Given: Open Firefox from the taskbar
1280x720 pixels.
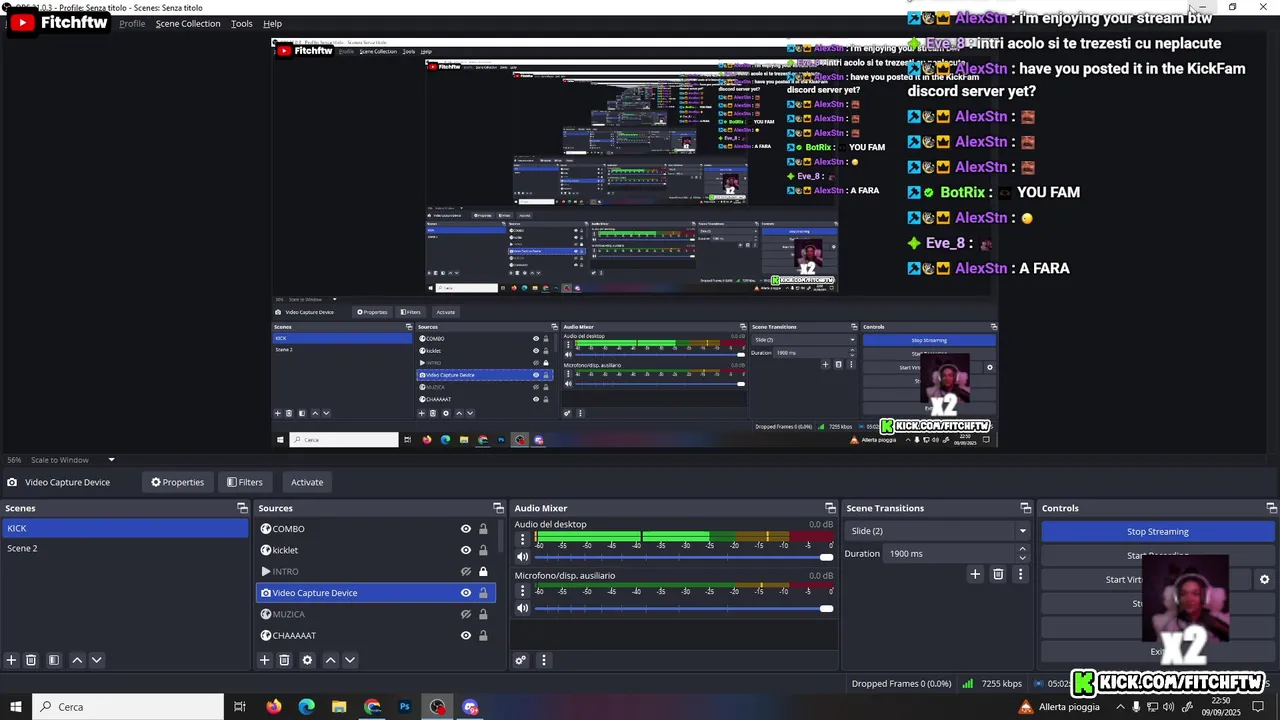Looking at the screenshot, I should (274, 707).
